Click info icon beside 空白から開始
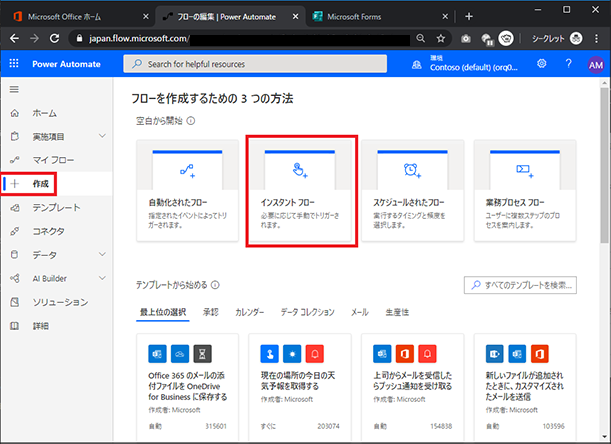Image resolution: width=611 pixels, height=444 pixels. 191,121
